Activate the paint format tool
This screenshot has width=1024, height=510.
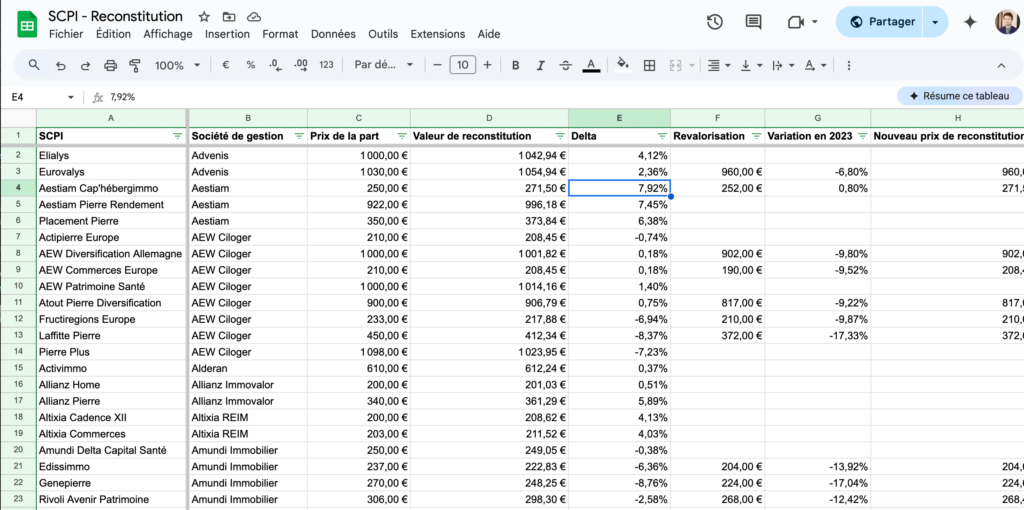pyautogui.click(x=135, y=65)
